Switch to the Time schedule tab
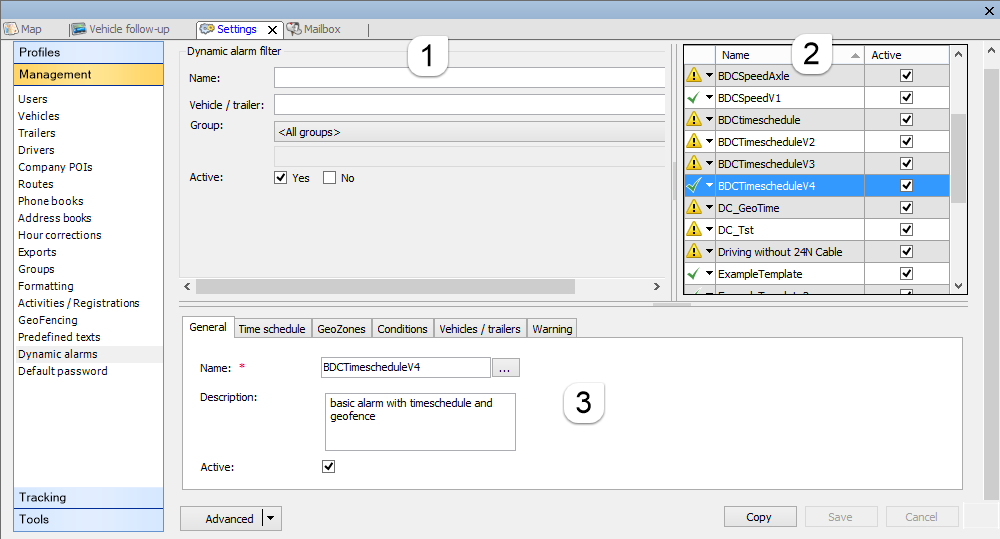 click(271, 328)
